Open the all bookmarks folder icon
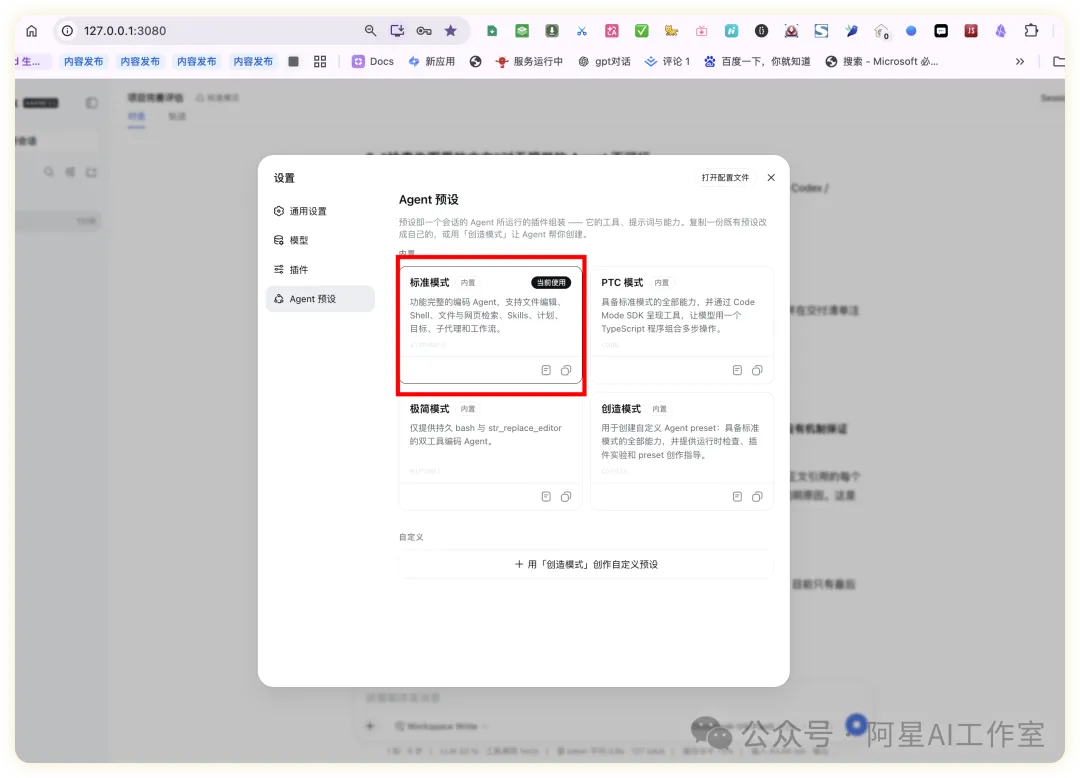The height and width of the screenshot is (778, 1080). pos(1059,61)
